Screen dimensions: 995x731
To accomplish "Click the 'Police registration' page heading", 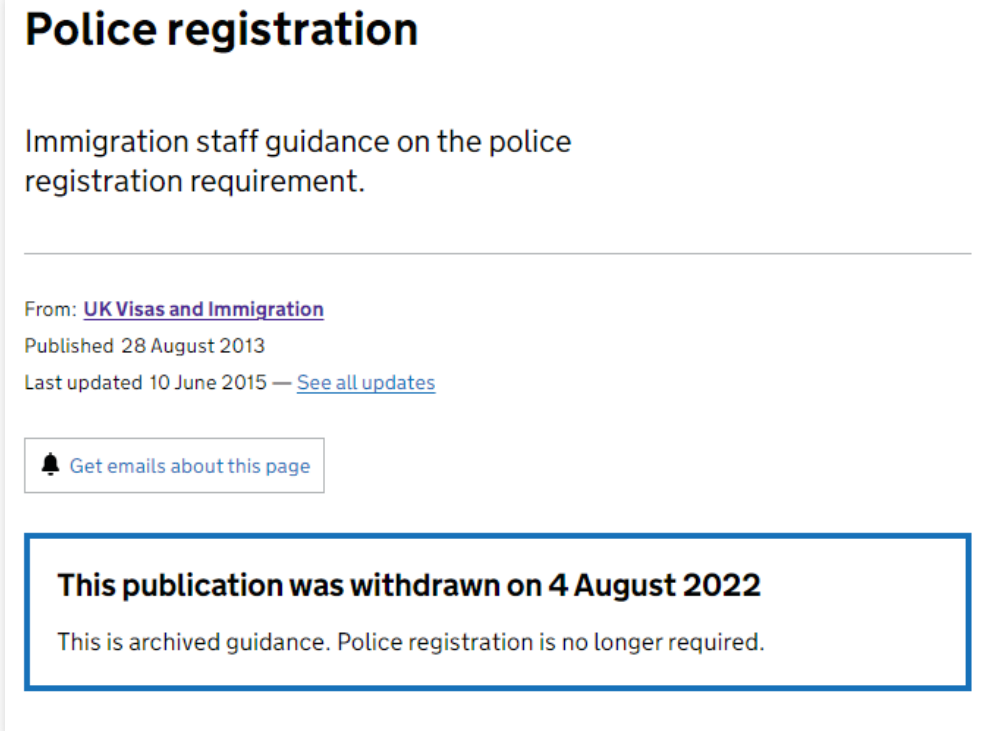I will click(221, 30).
